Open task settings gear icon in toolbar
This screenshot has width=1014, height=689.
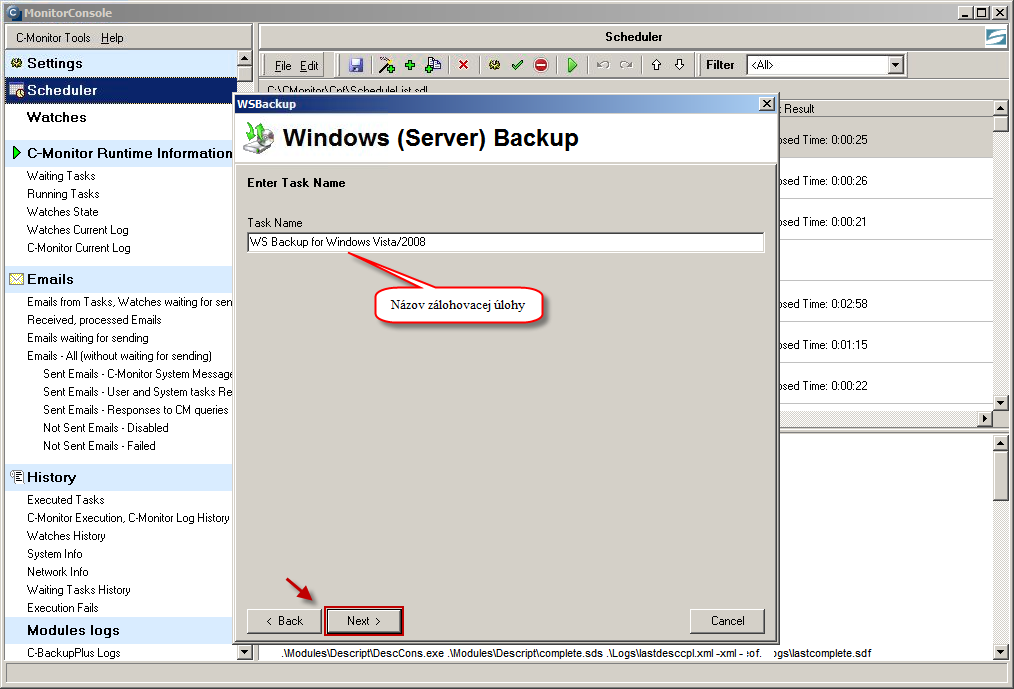tap(494, 65)
